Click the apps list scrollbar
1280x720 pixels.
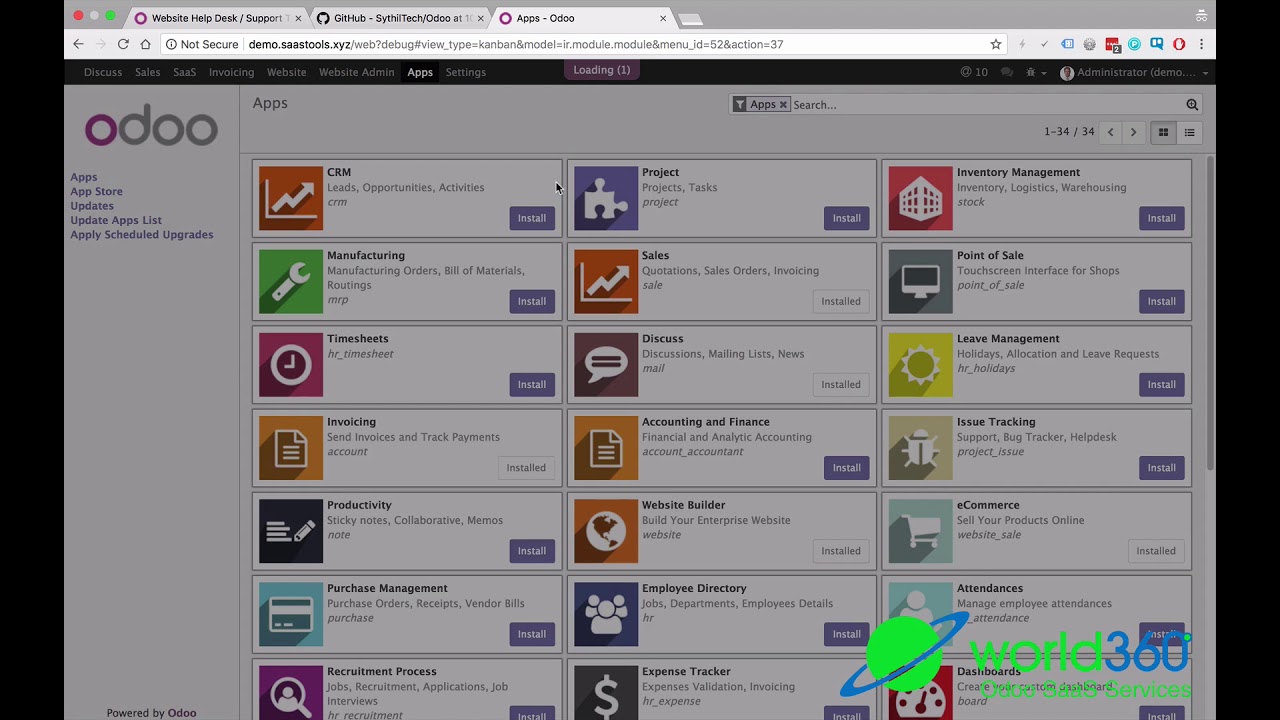click(1210, 312)
